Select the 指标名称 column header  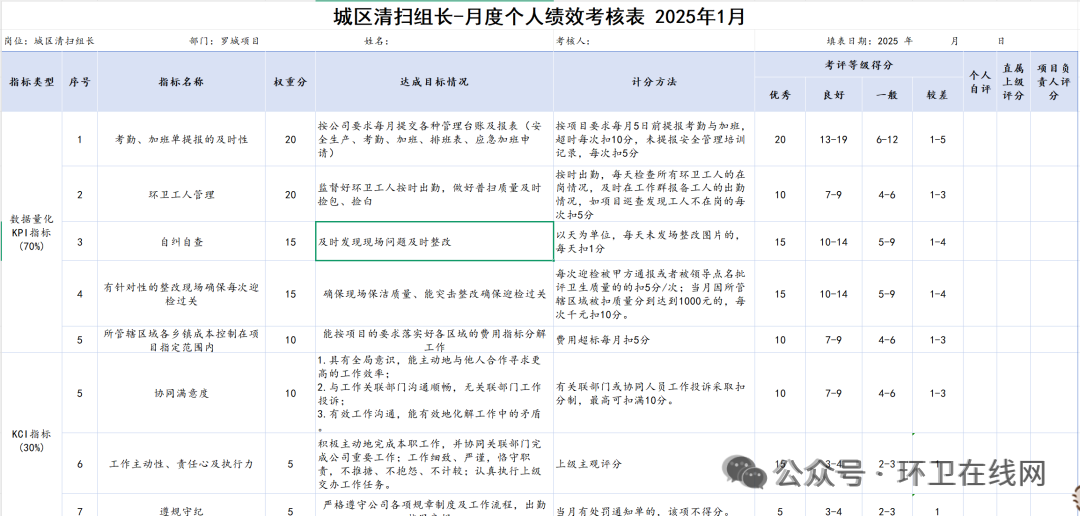181,82
